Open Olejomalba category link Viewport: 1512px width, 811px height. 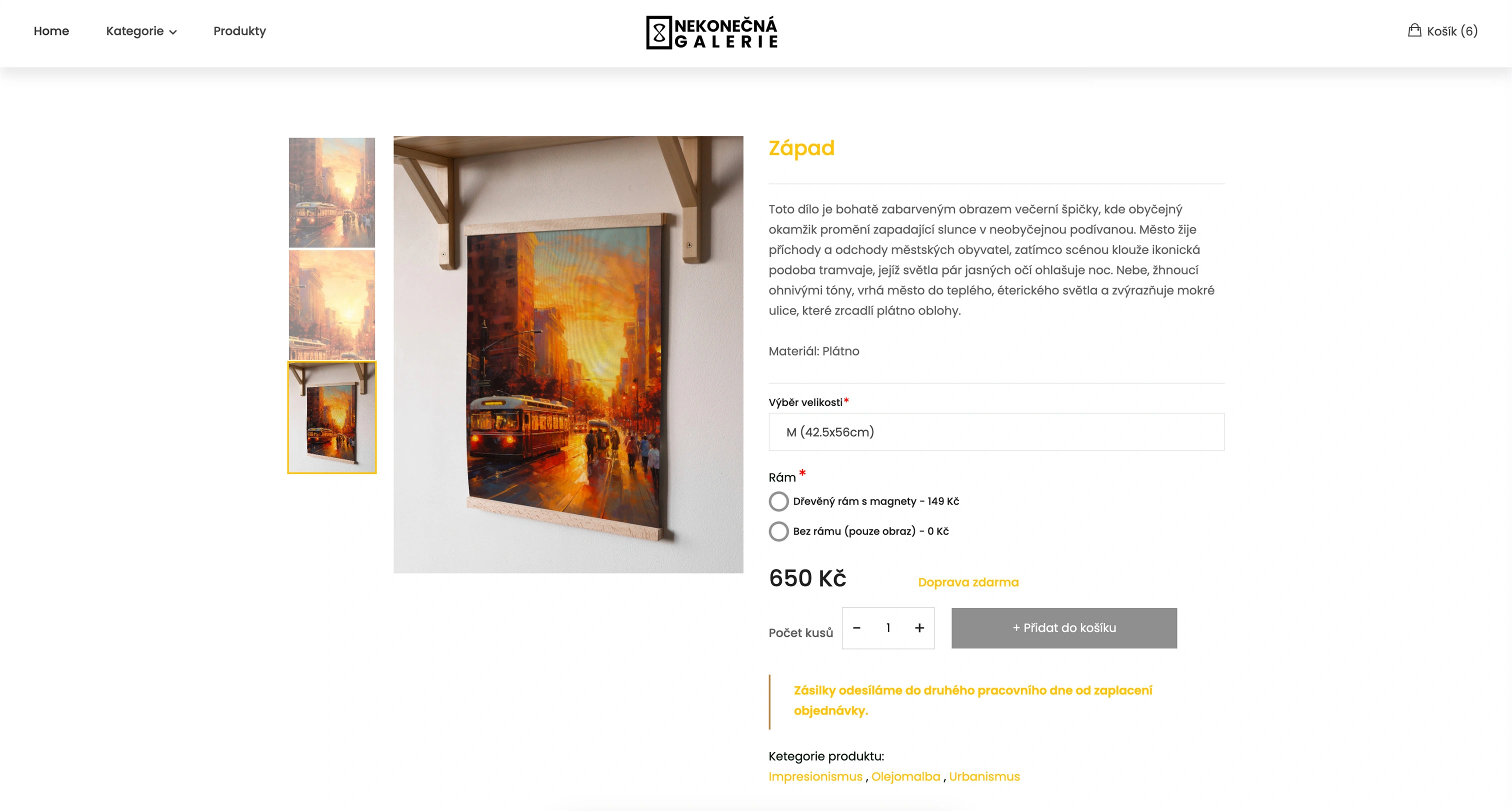pos(905,776)
